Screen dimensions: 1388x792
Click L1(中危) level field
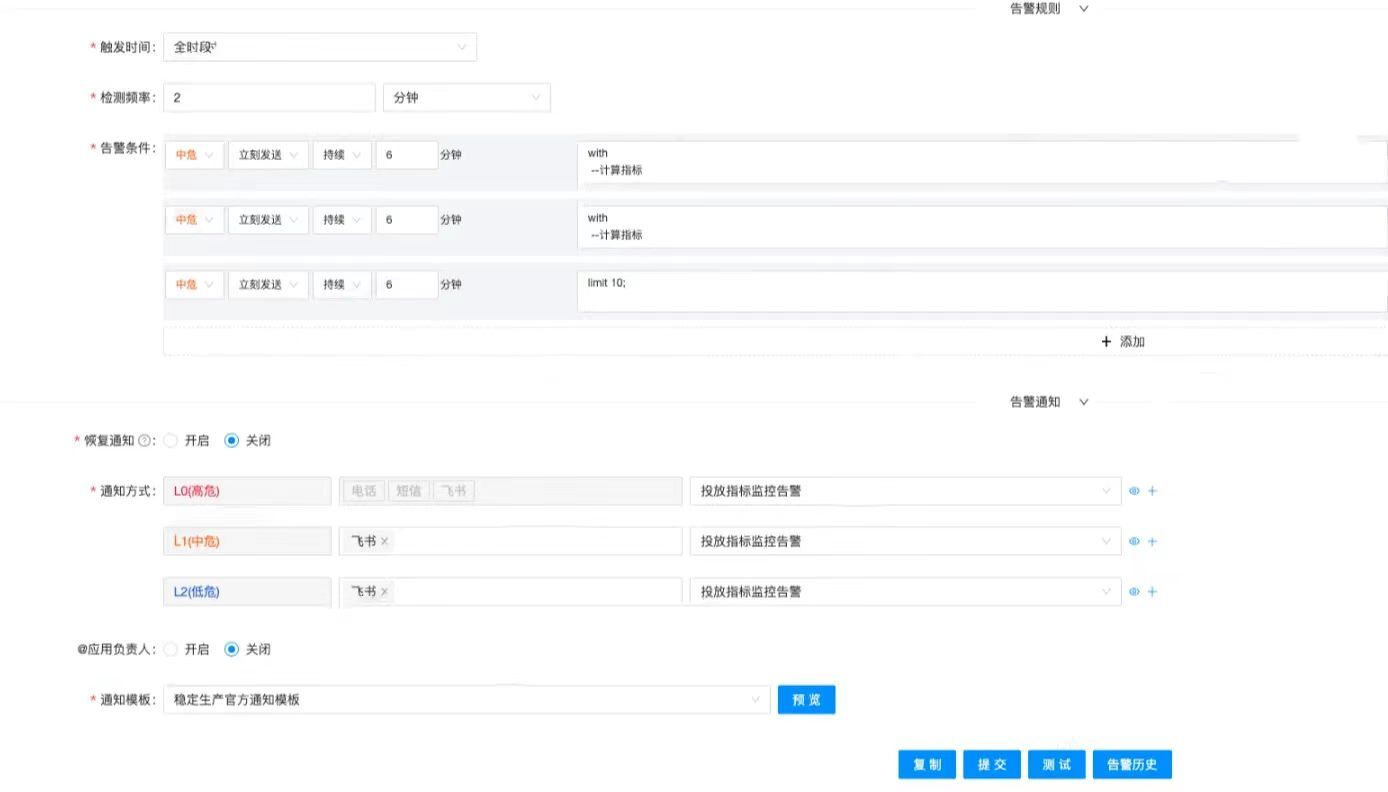pyautogui.click(x=247, y=541)
